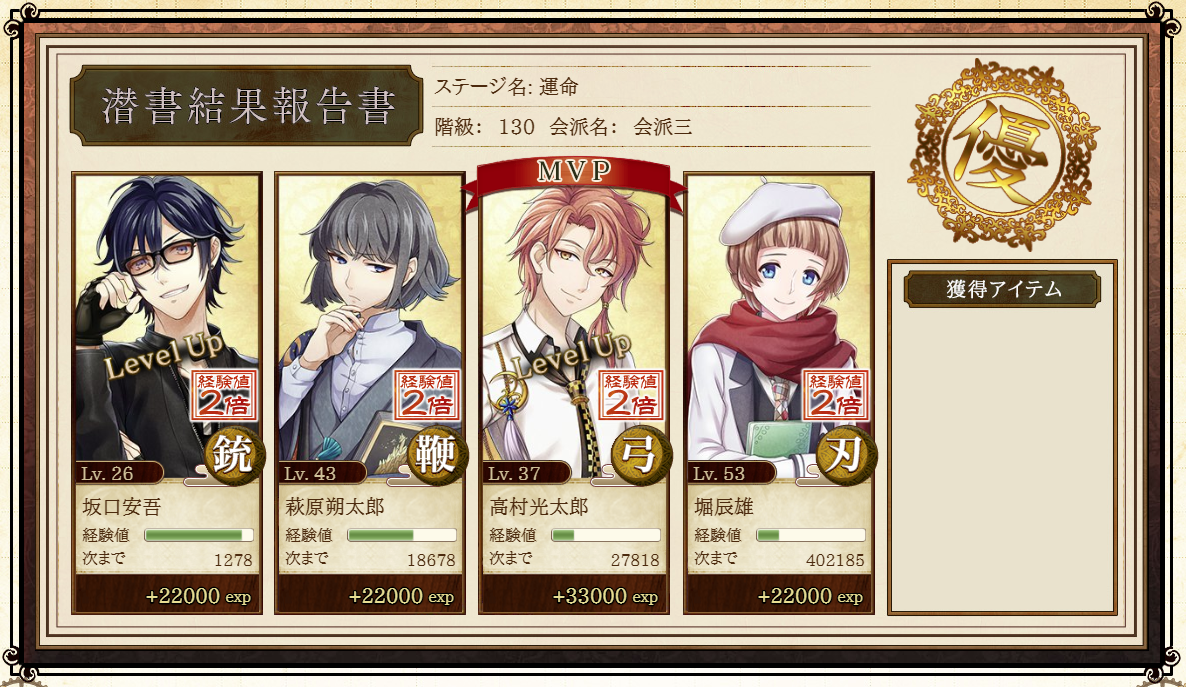The image size is (1186, 687).
Task: Click the 鞭 whip weapon badge
Action: [x=437, y=455]
